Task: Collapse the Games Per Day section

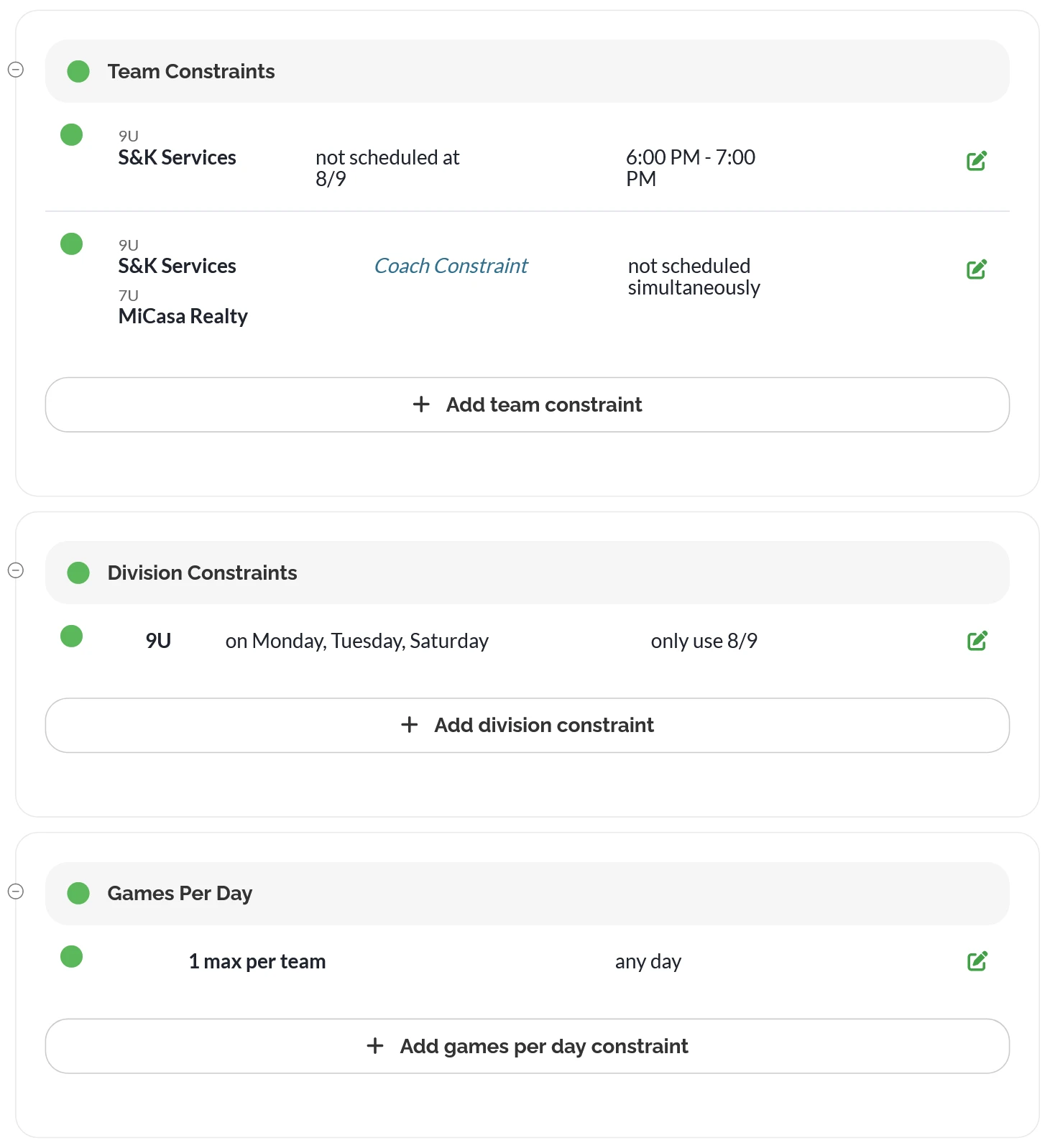Action: coord(16,892)
